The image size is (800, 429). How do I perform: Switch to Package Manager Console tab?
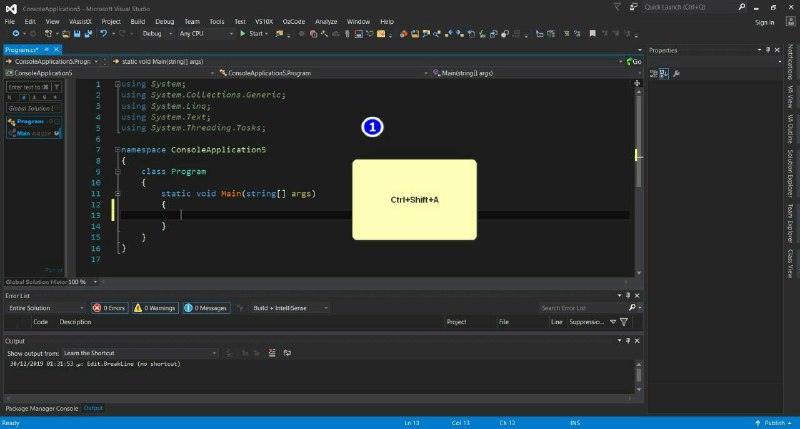point(42,409)
